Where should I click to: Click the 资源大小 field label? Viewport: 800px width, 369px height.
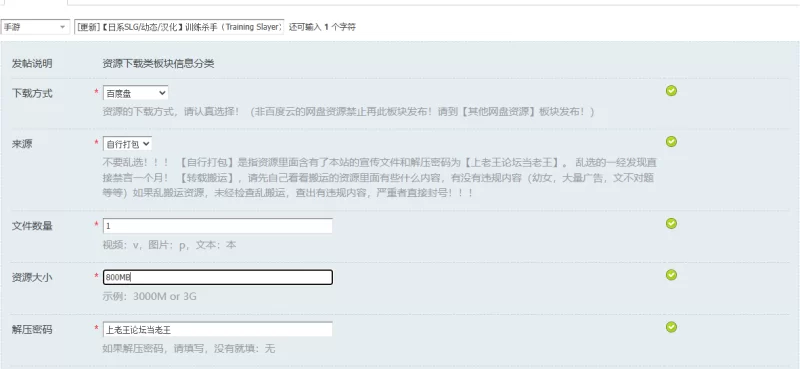click(x=32, y=278)
